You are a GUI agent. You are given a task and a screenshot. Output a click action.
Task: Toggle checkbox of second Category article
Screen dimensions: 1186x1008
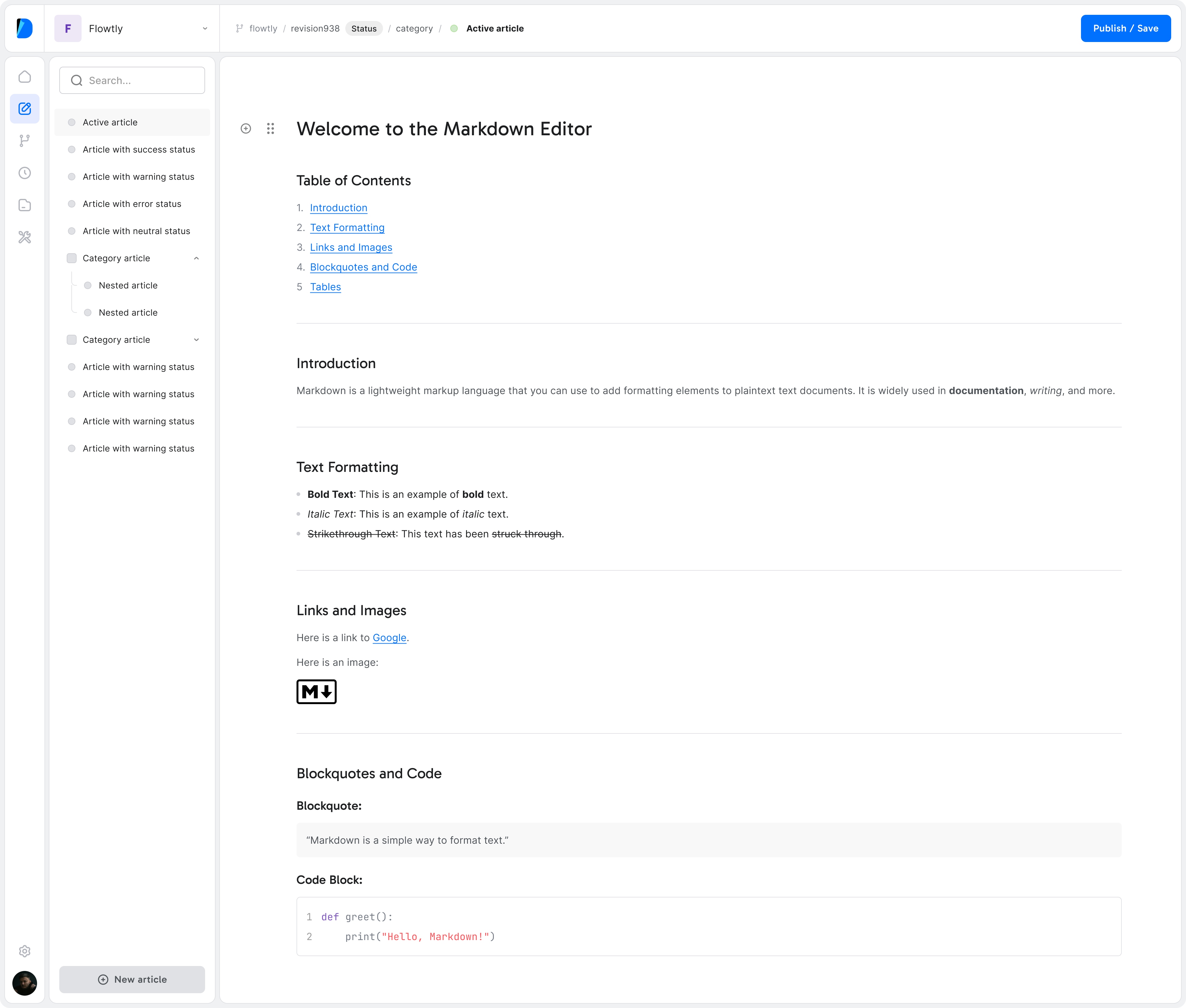[71, 339]
